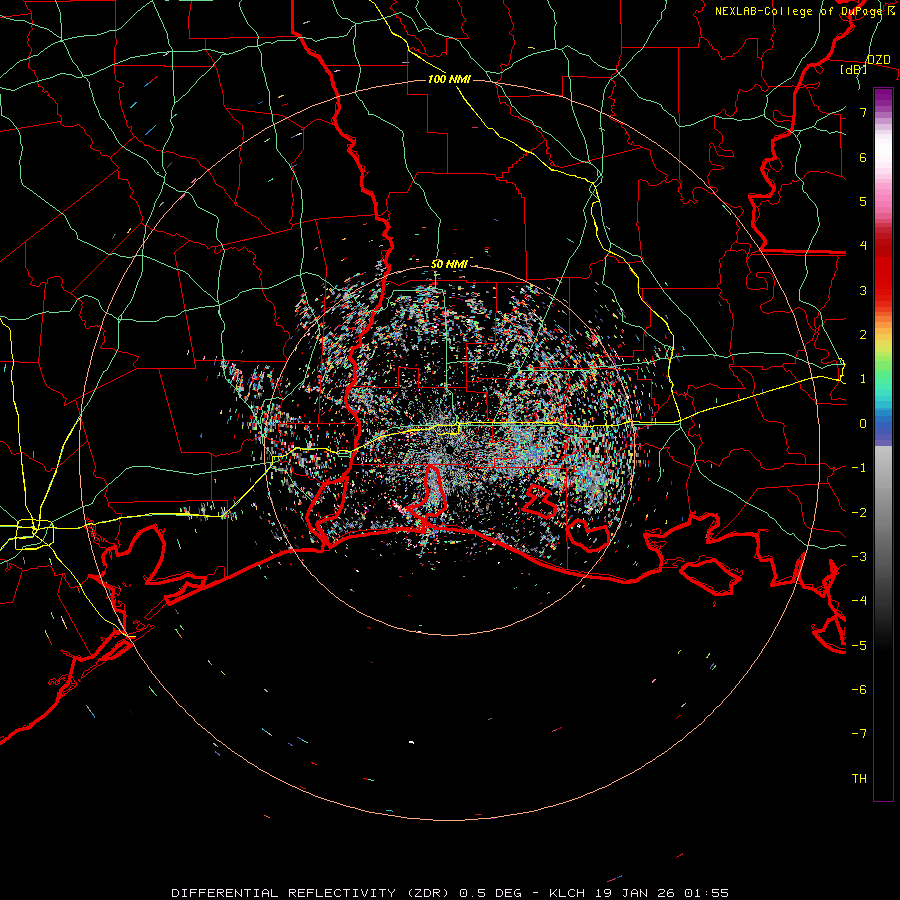Click the "0" value on the scale
This screenshot has width=900, height=900.
863,424
